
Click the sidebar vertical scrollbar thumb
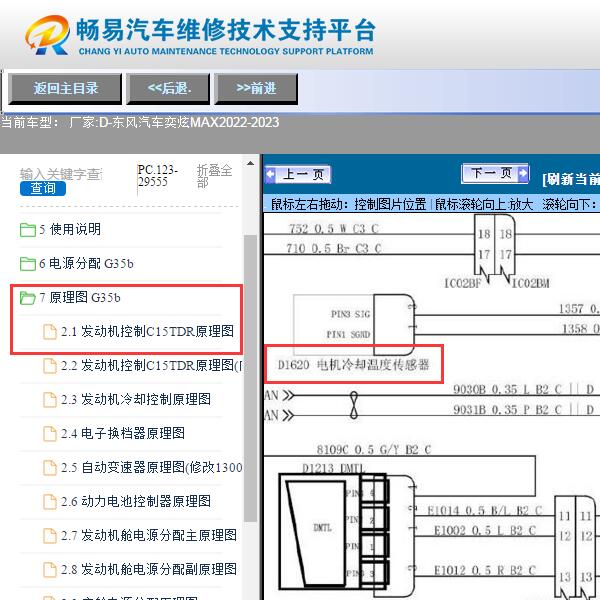pyautogui.click(x=250, y=378)
